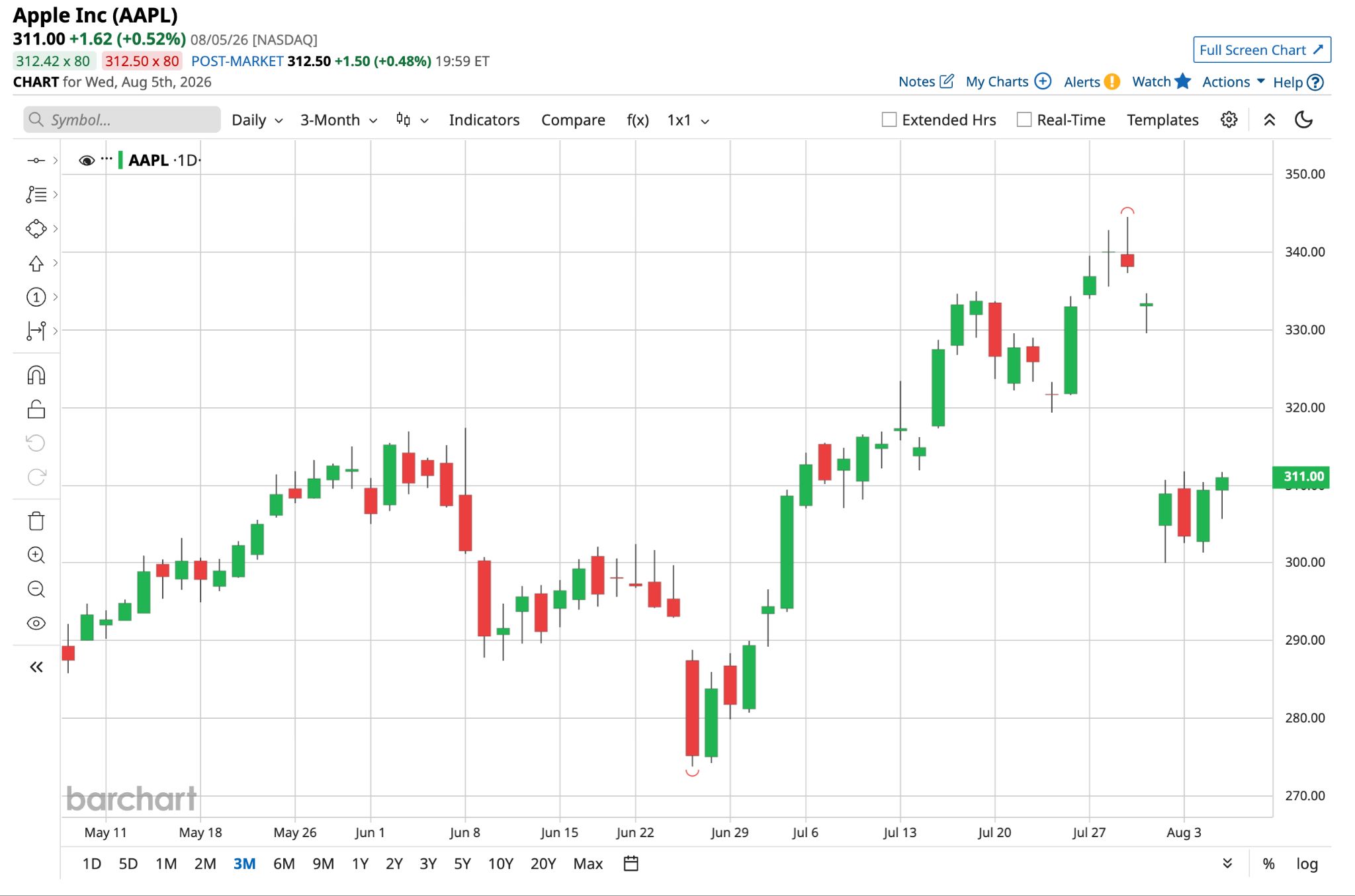Toggle AAPL series visibility eye
This screenshot has height=896, width=1355.
87,161
